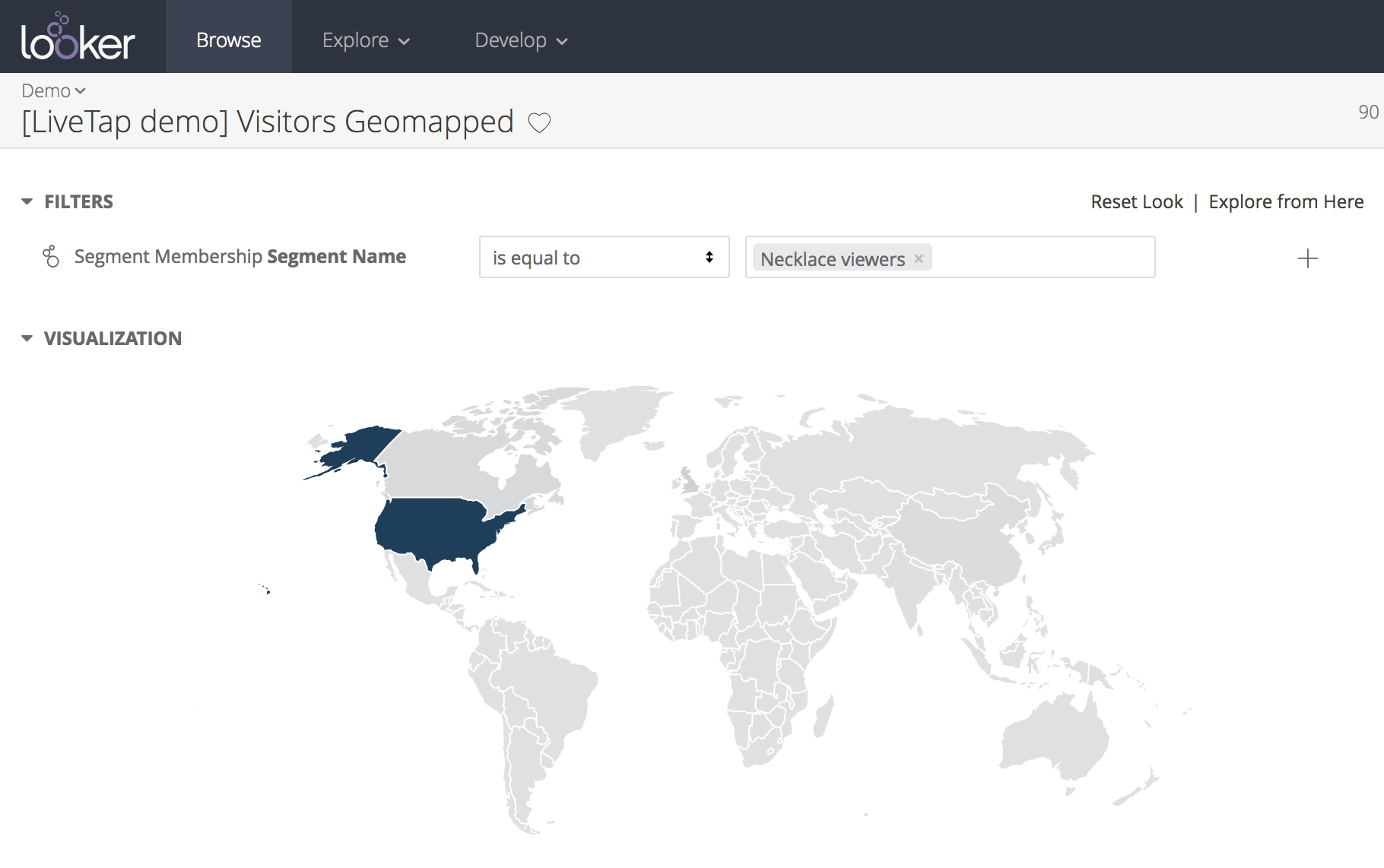The image size is (1384, 868).
Task: Open the Explore menu
Action: [366, 40]
